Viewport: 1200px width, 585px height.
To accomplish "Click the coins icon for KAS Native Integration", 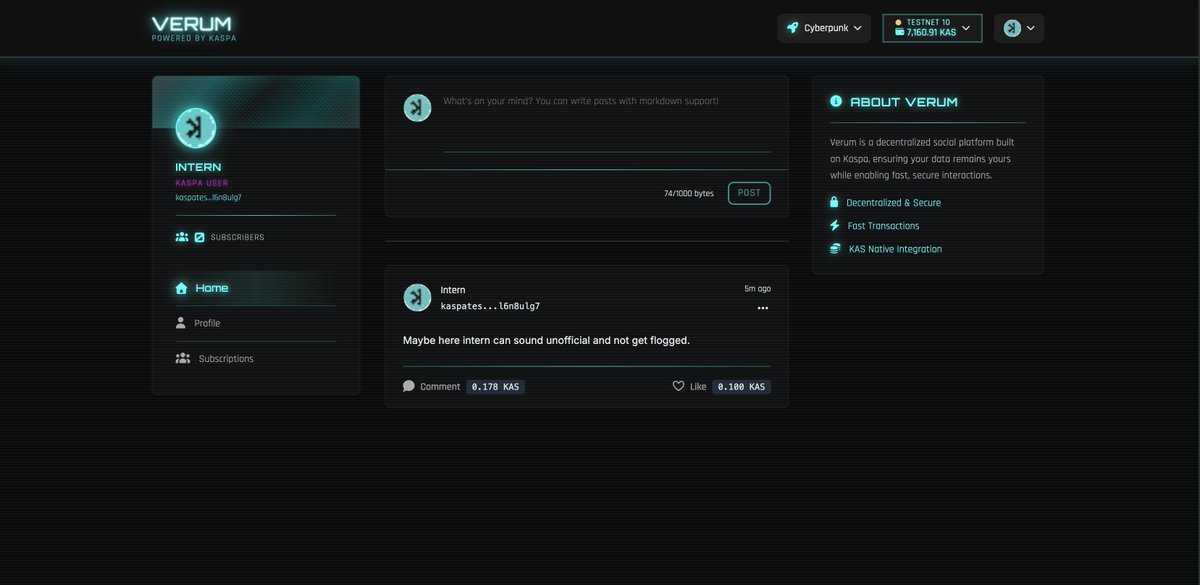I will coord(835,248).
